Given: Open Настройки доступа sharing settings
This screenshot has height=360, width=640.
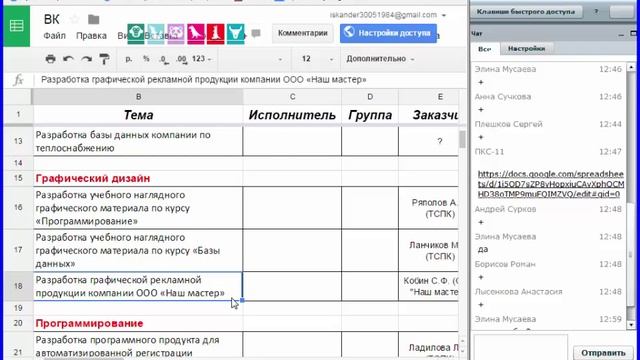Looking at the screenshot, I should (388, 33).
